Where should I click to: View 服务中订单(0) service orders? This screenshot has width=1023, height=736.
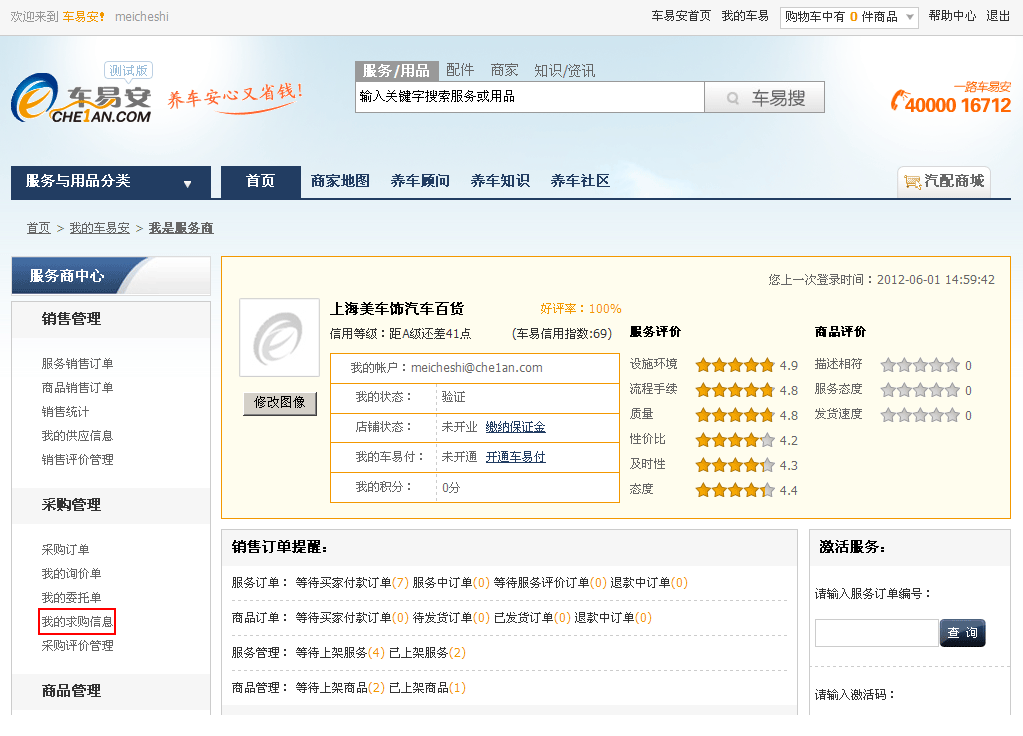tap(451, 583)
